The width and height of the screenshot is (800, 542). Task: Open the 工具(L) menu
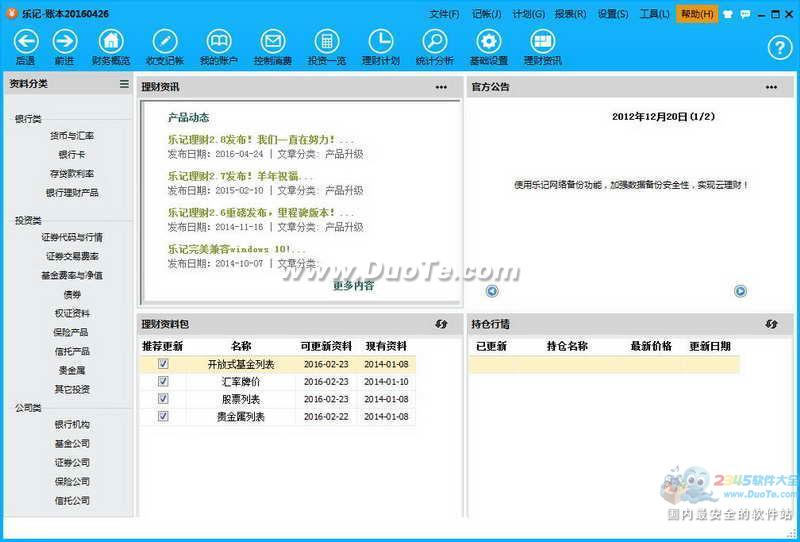pos(655,14)
